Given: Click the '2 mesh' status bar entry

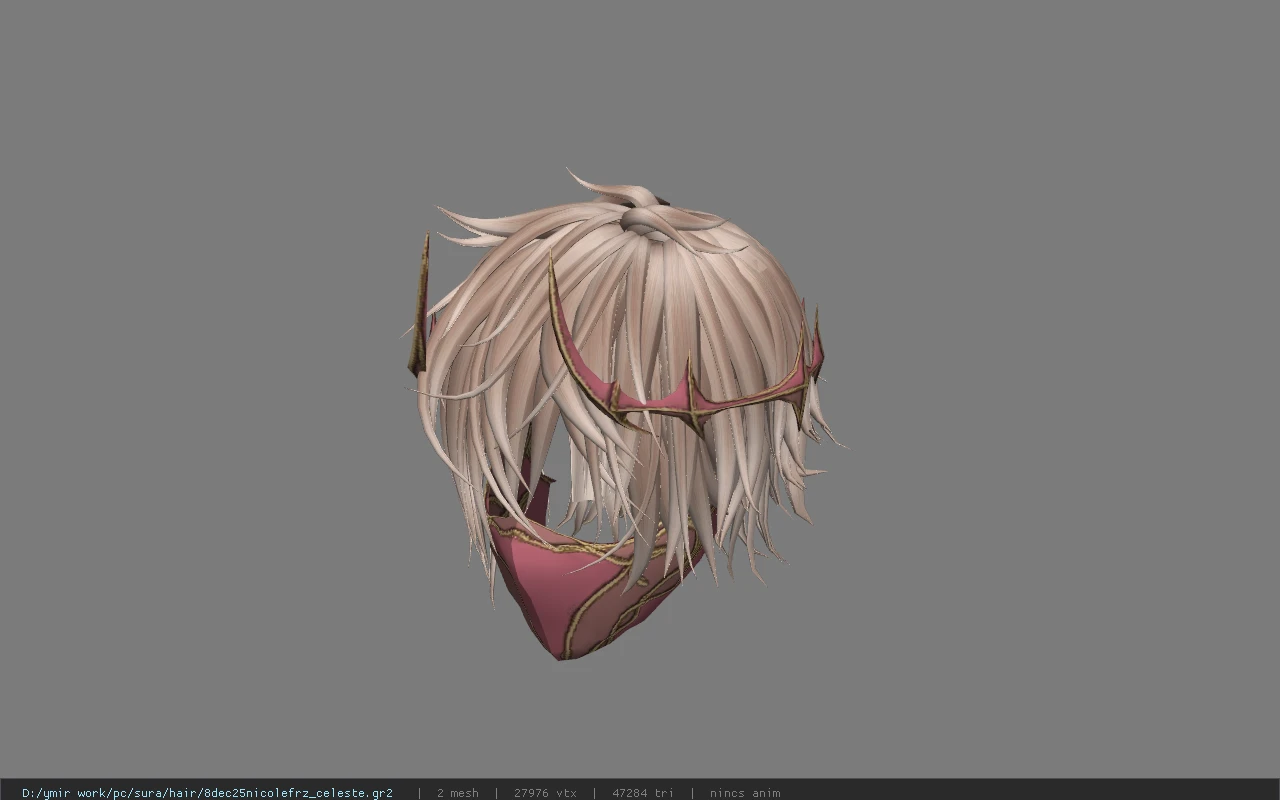Looking at the screenshot, I should click(457, 793).
